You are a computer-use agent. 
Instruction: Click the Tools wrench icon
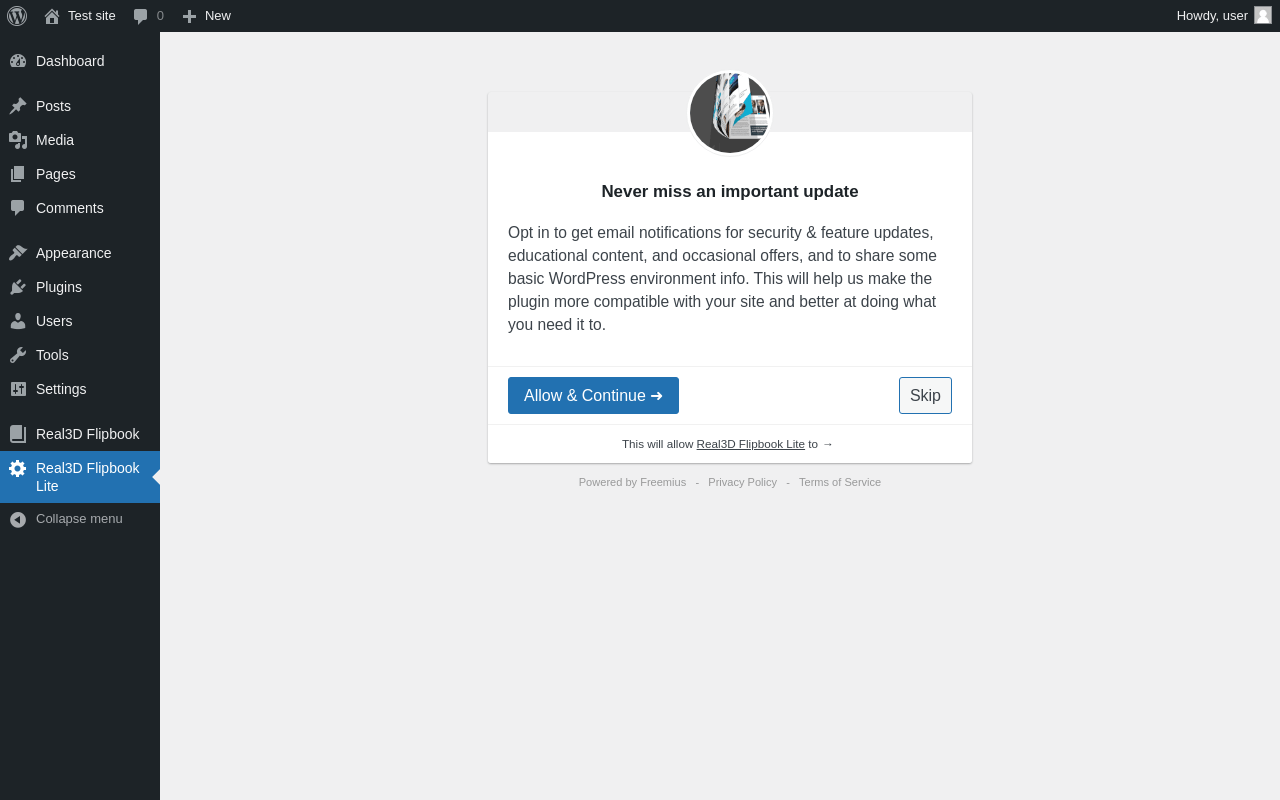click(18, 355)
